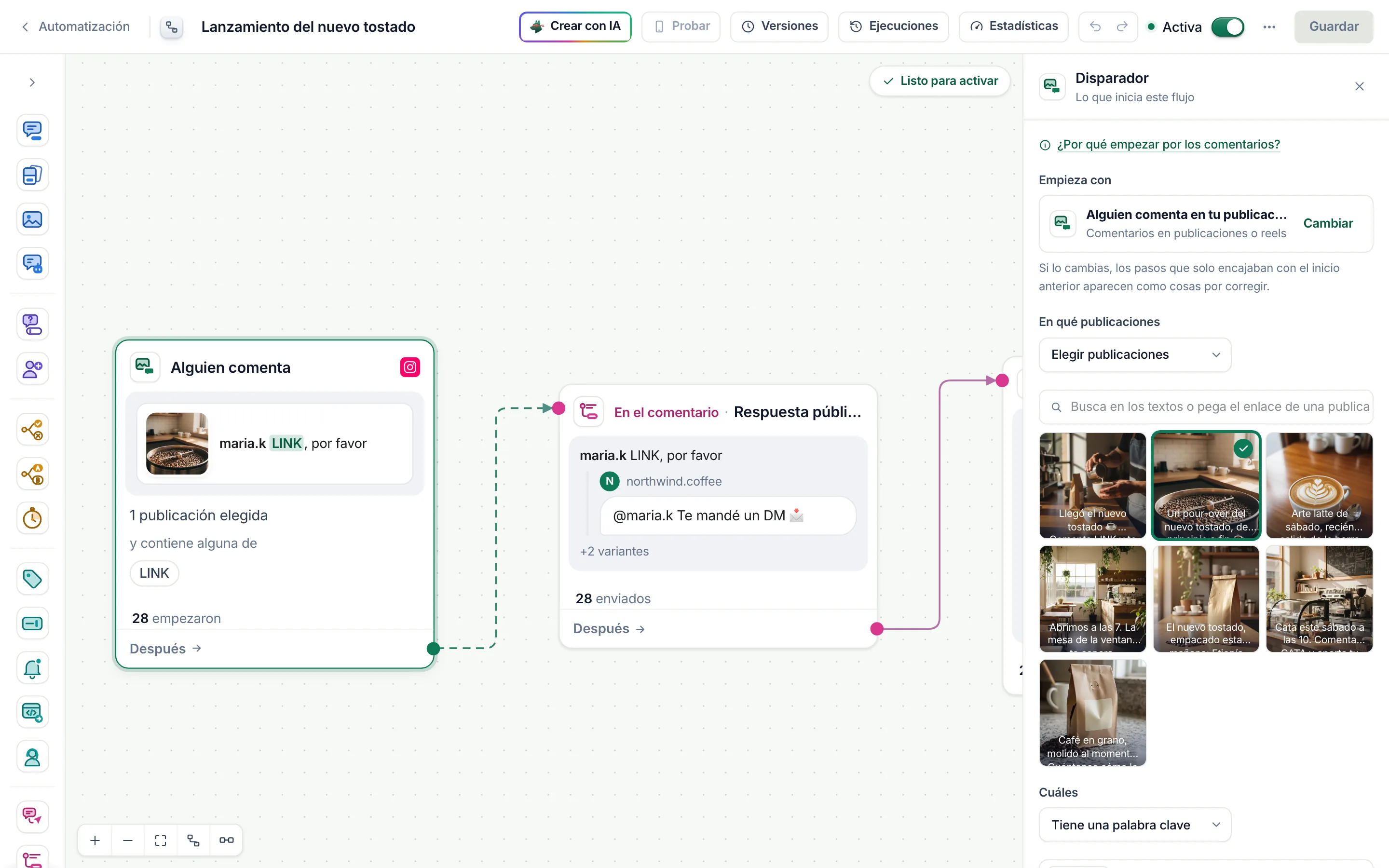Click the fit to screen icon
1389x868 pixels.
pos(161,841)
